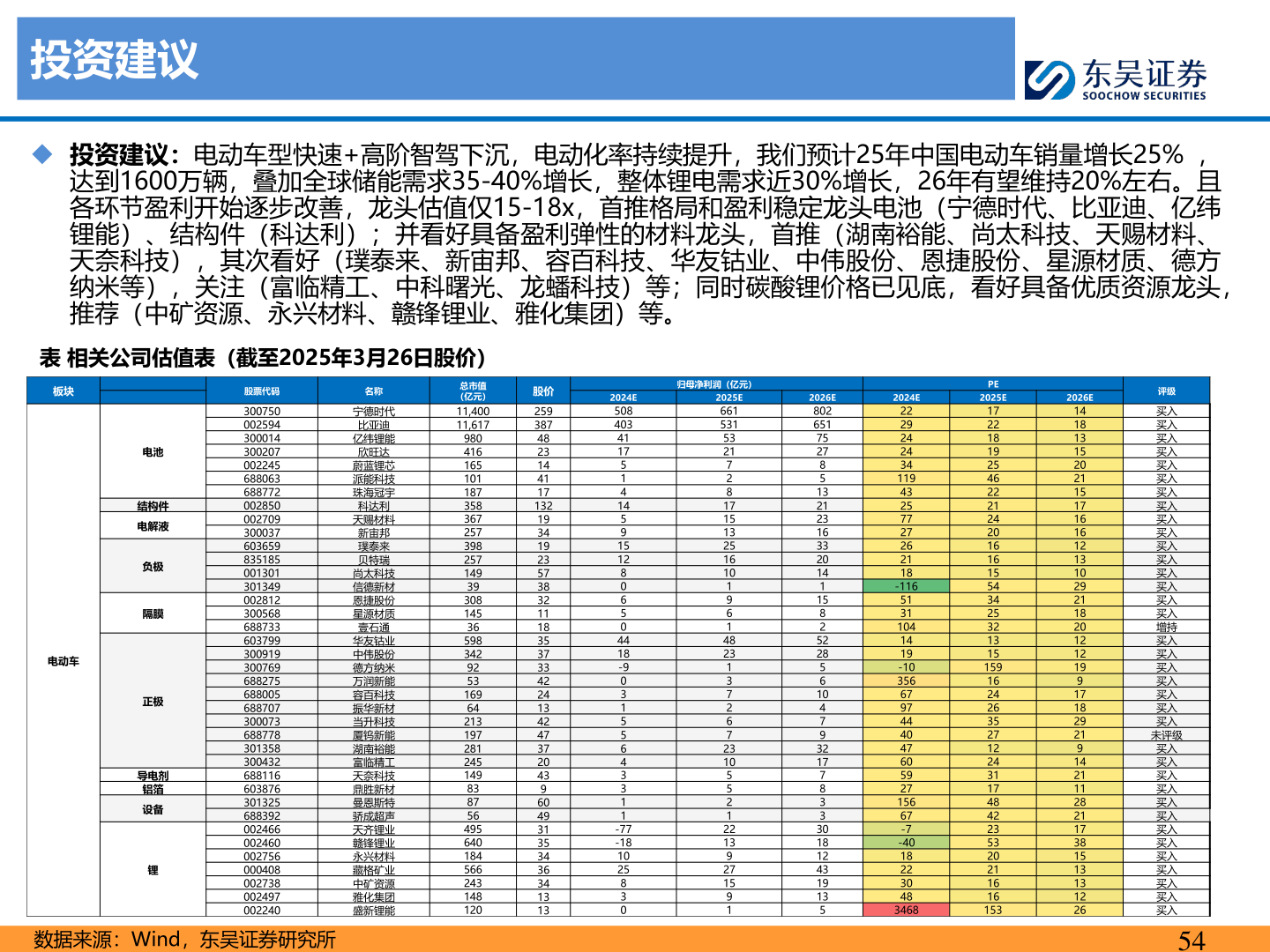Click the 股价 column header

tap(543, 390)
